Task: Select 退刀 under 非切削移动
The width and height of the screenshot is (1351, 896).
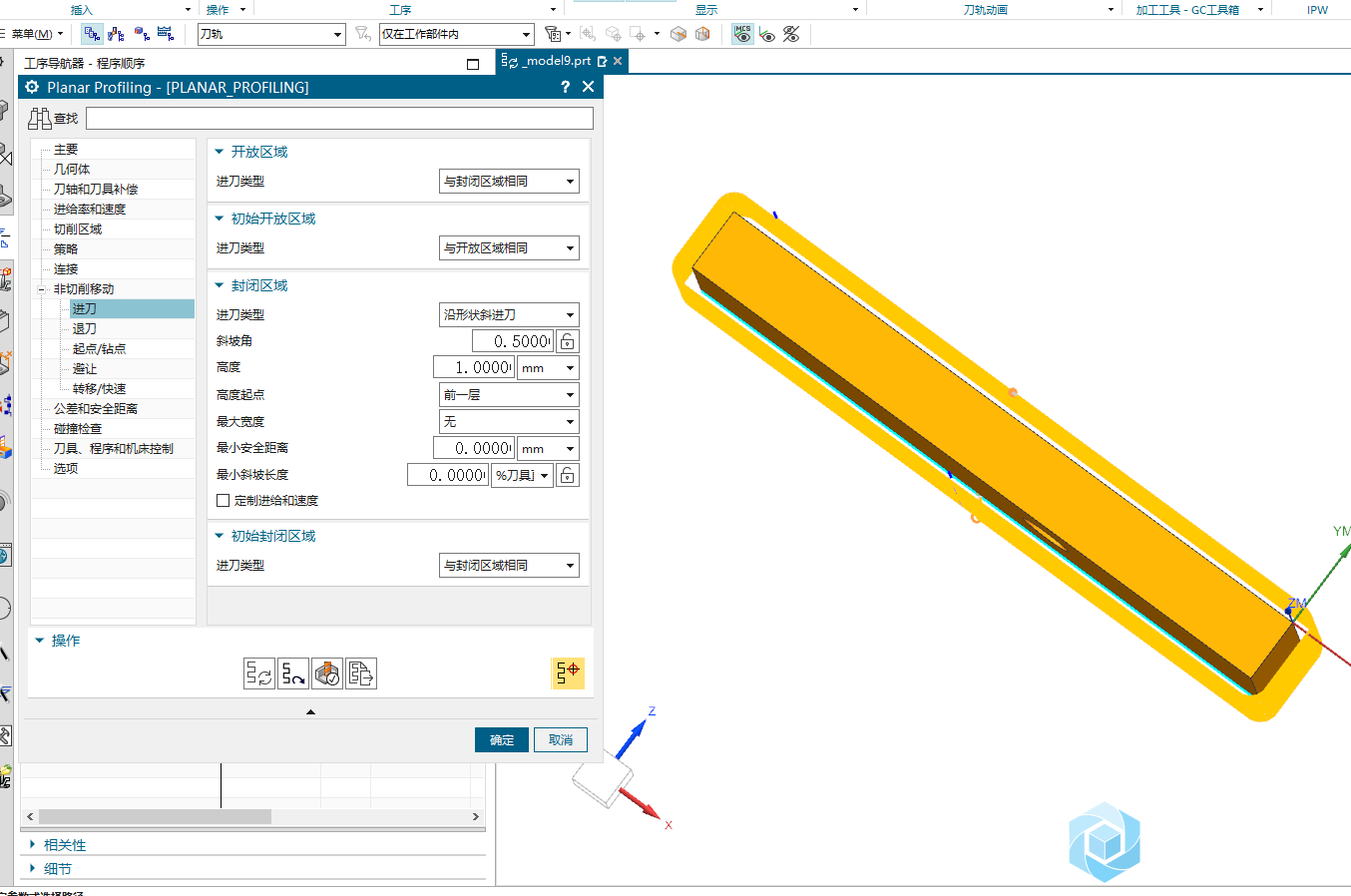Action: click(x=85, y=329)
